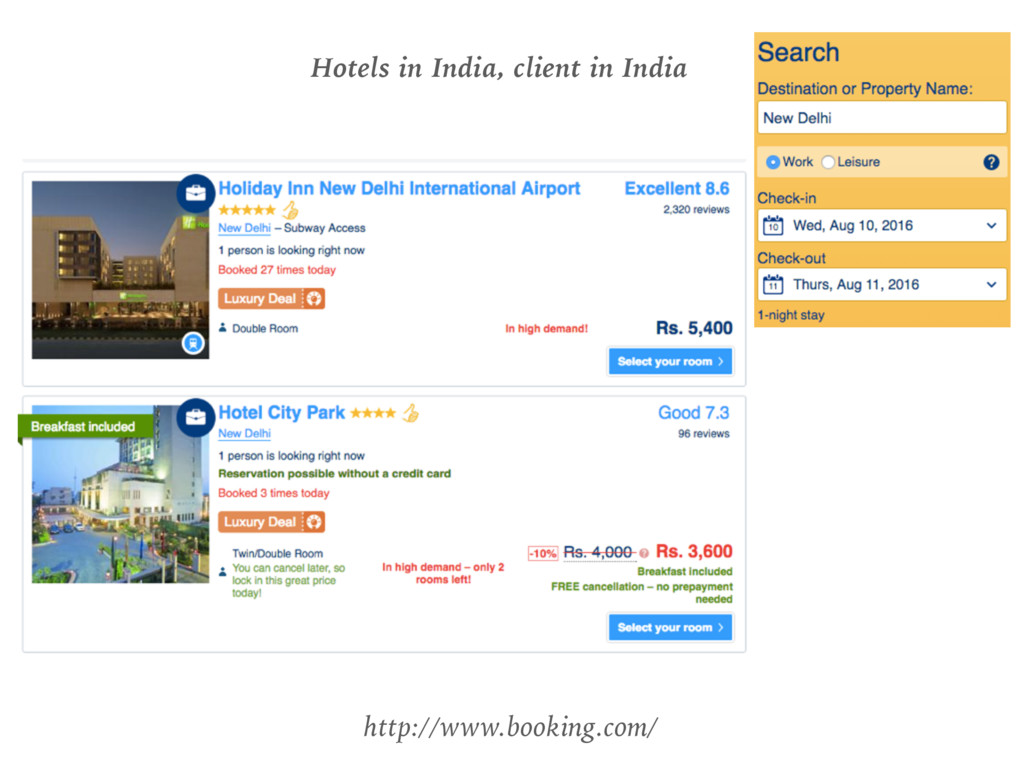Click the Rs. 5,400 price

[694, 328]
